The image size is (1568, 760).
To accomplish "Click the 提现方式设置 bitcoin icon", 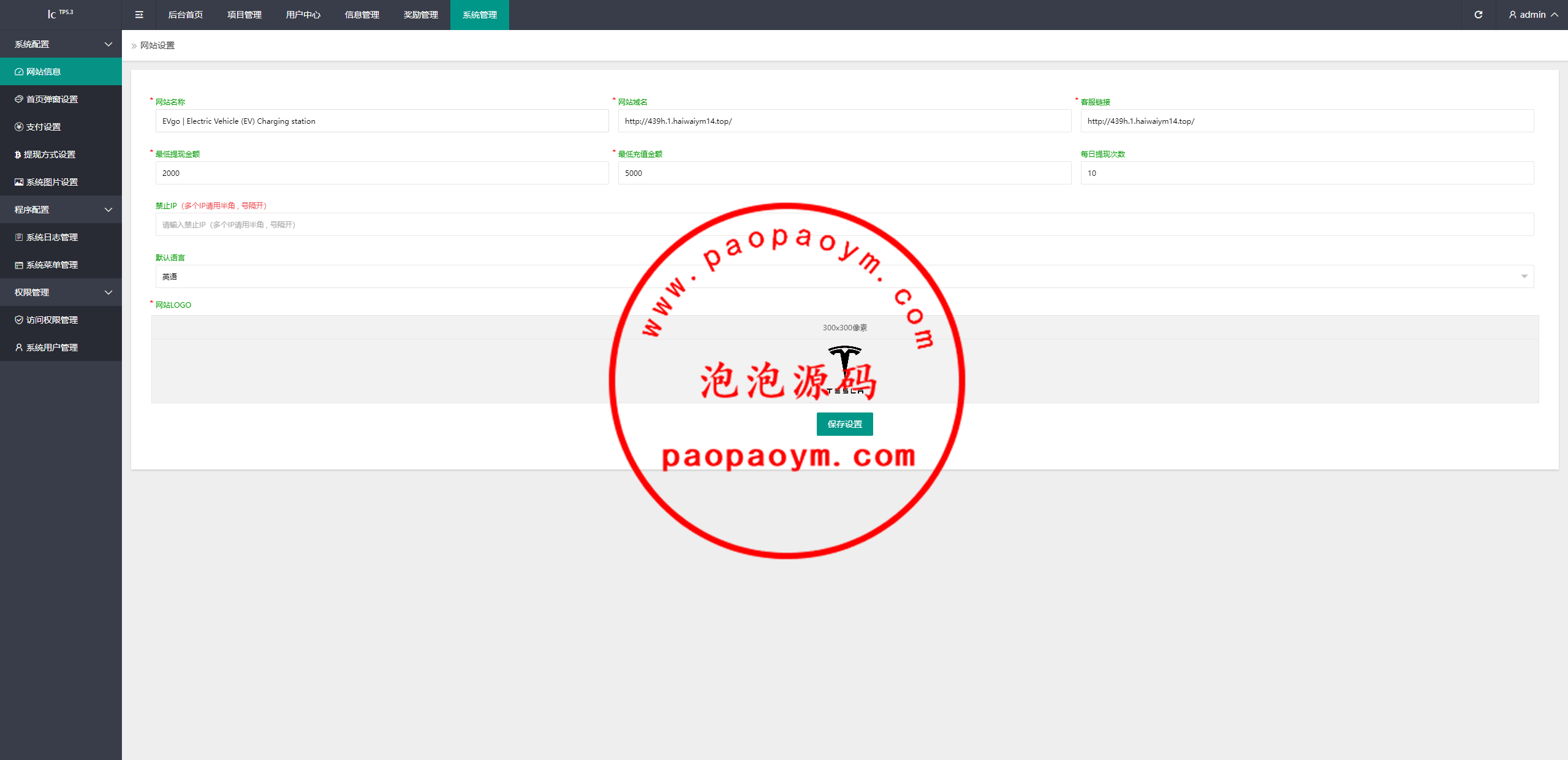I will (18, 154).
